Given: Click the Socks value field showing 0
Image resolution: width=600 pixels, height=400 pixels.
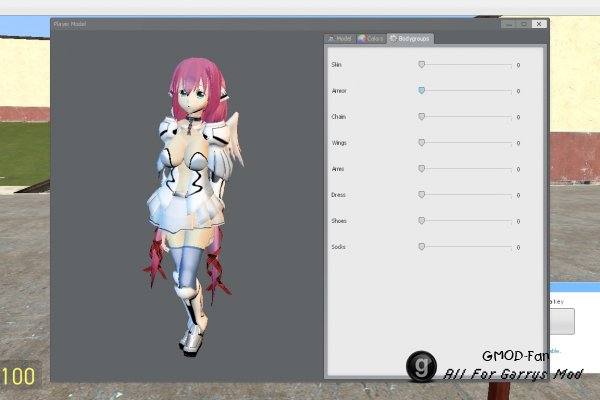Looking at the screenshot, I should (518, 247).
